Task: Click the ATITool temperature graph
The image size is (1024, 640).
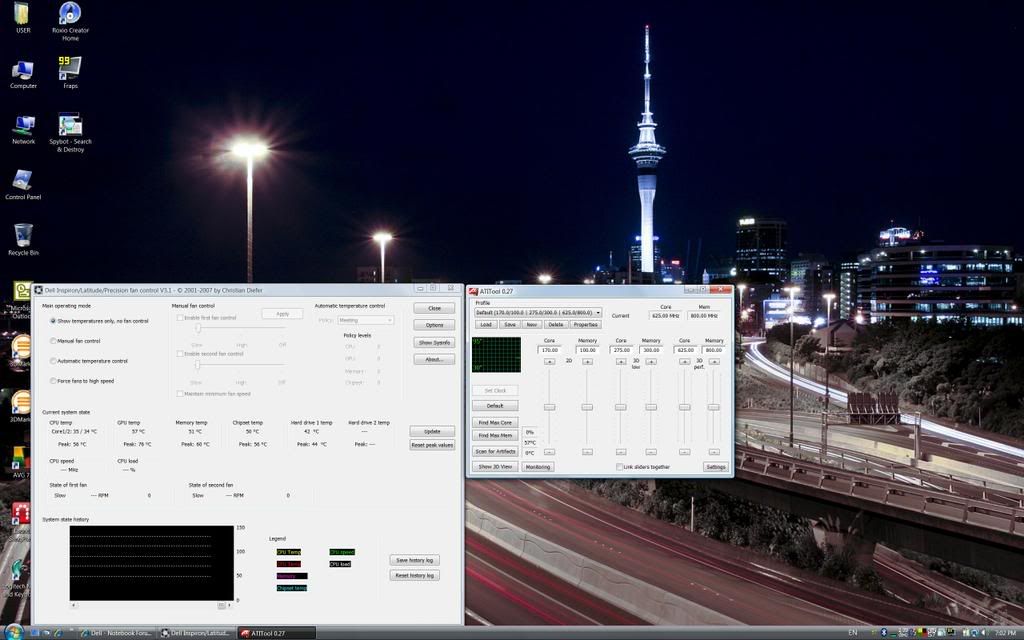Action: point(496,355)
